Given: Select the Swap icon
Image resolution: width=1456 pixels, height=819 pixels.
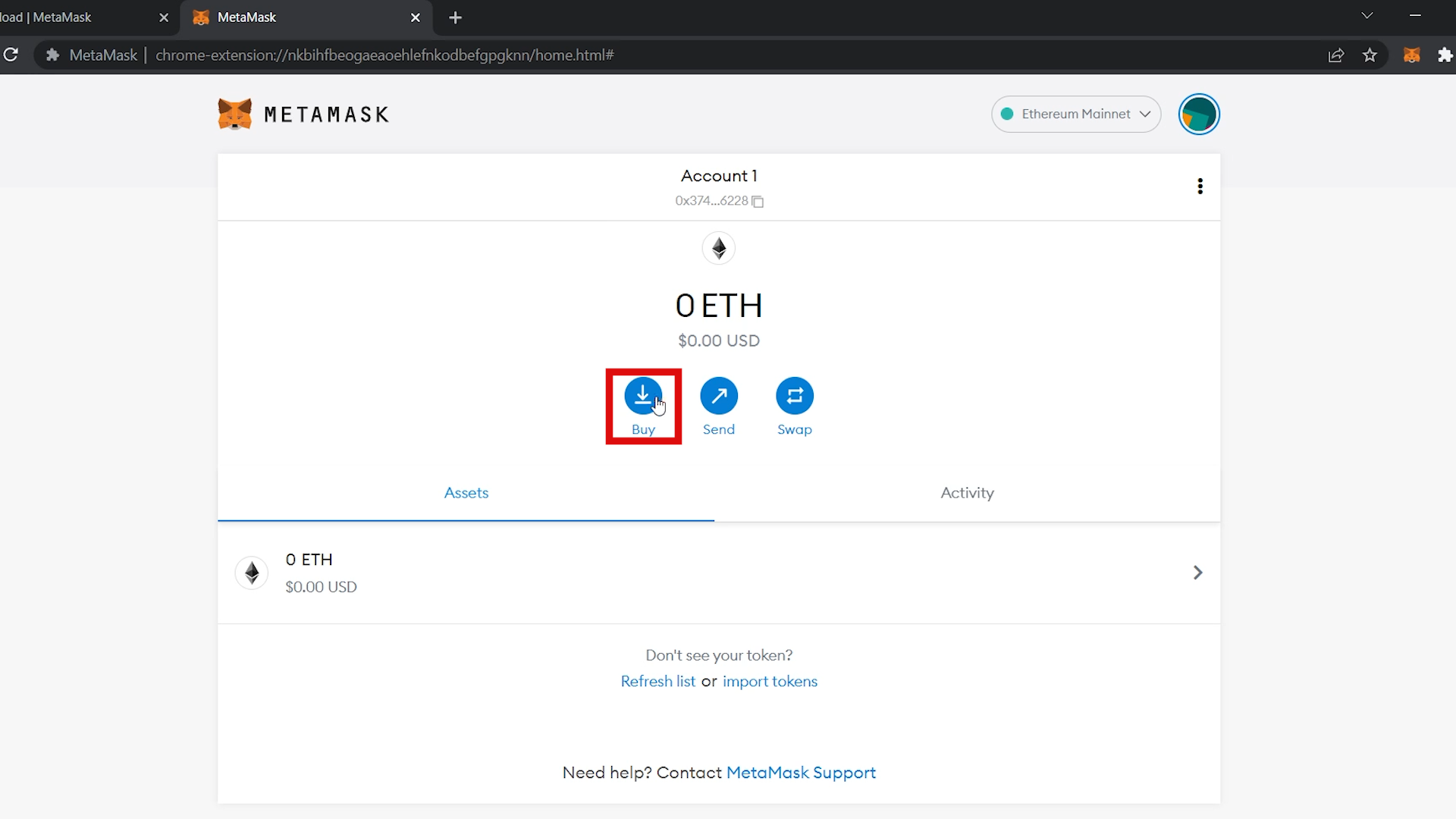Looking at the screenshot, I should click(794, 395).
